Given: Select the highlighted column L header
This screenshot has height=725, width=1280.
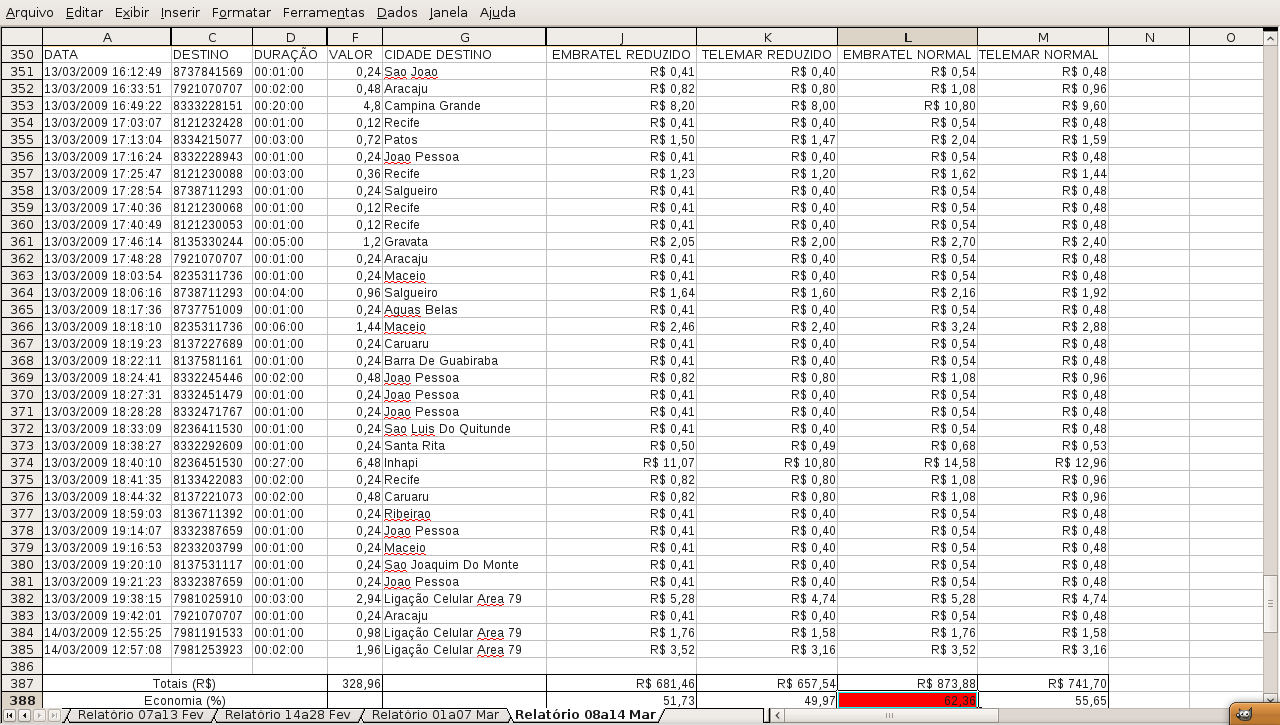Looking at the screenshot, I should [907, 37].
